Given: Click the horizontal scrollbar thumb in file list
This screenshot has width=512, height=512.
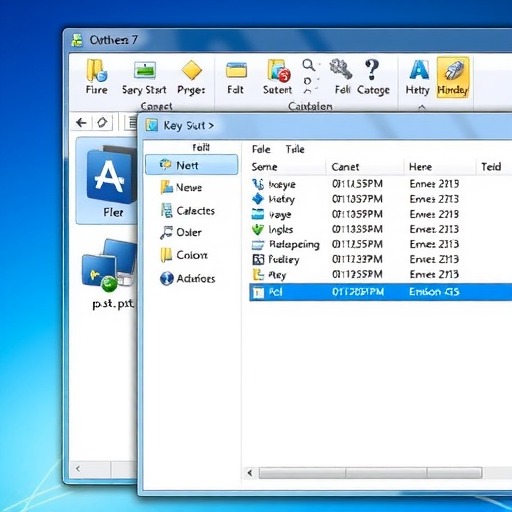Looking at the screenshot, I should click(370, 473).
